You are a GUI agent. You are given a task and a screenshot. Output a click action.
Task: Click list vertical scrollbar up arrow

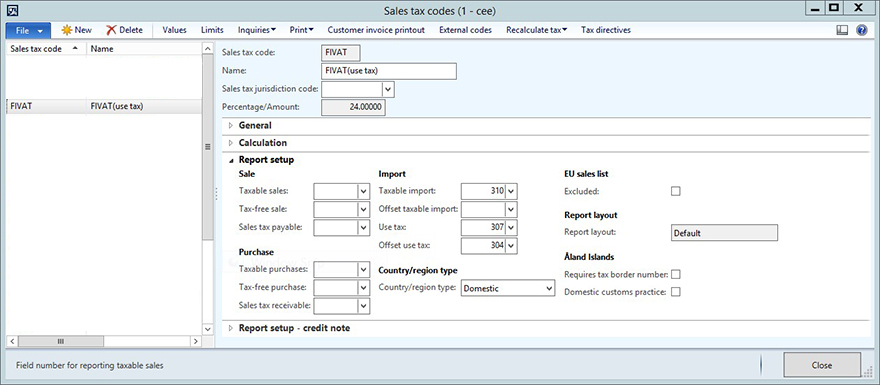207,49
